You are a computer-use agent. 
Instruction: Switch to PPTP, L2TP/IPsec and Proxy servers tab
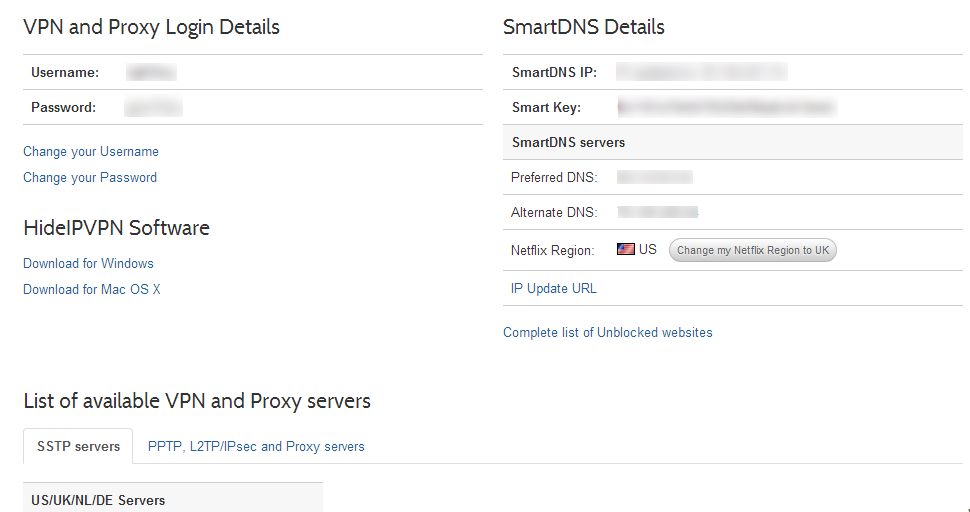point(256,446)
